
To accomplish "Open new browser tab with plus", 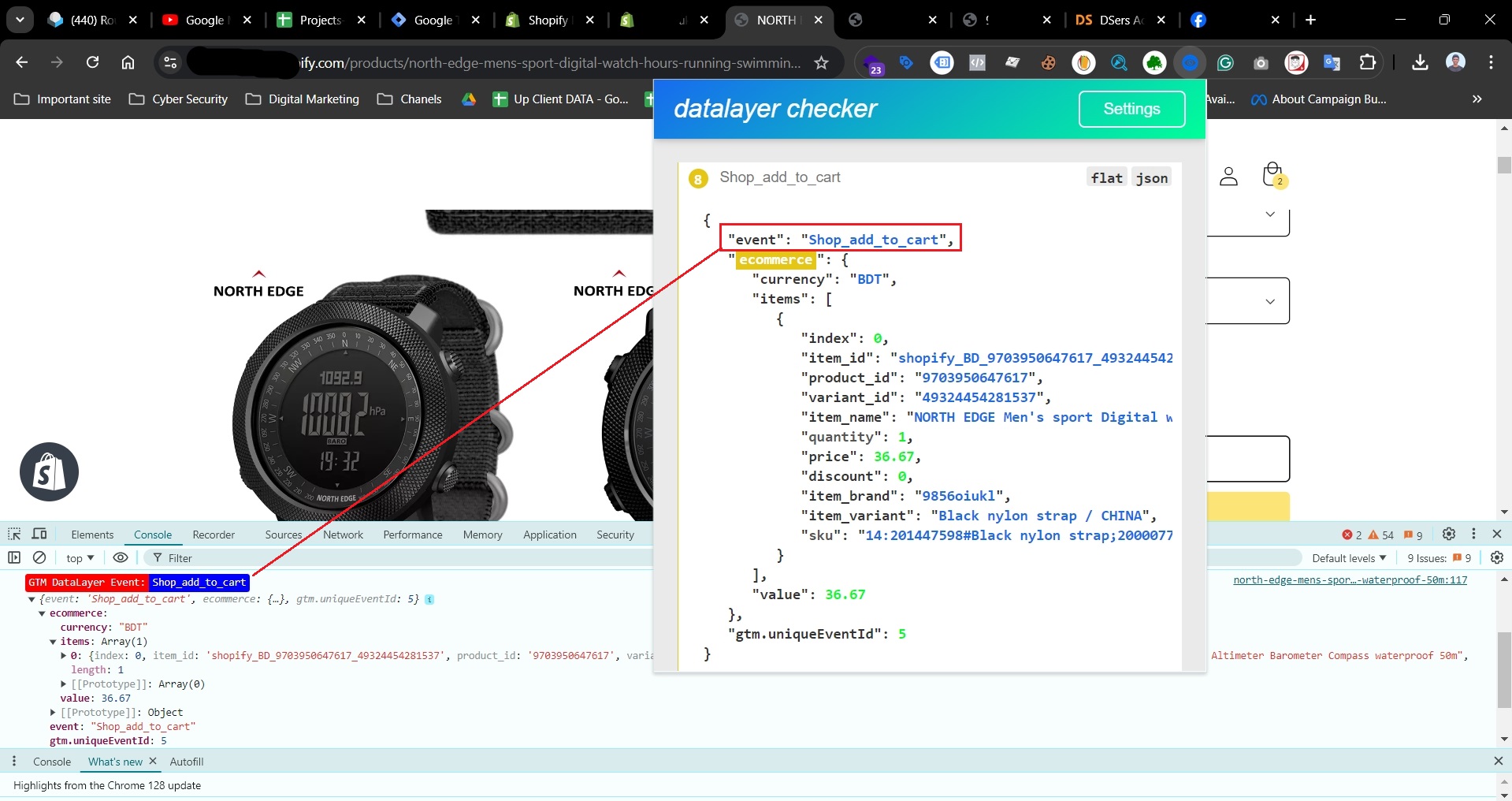I will (x=1310, y=20).
